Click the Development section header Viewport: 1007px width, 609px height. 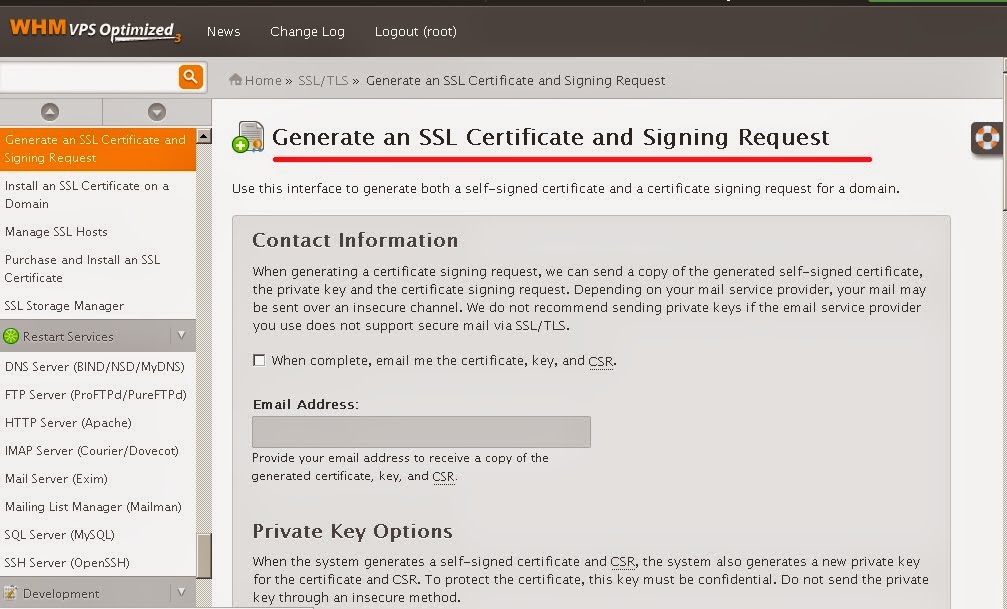point(98,592)
